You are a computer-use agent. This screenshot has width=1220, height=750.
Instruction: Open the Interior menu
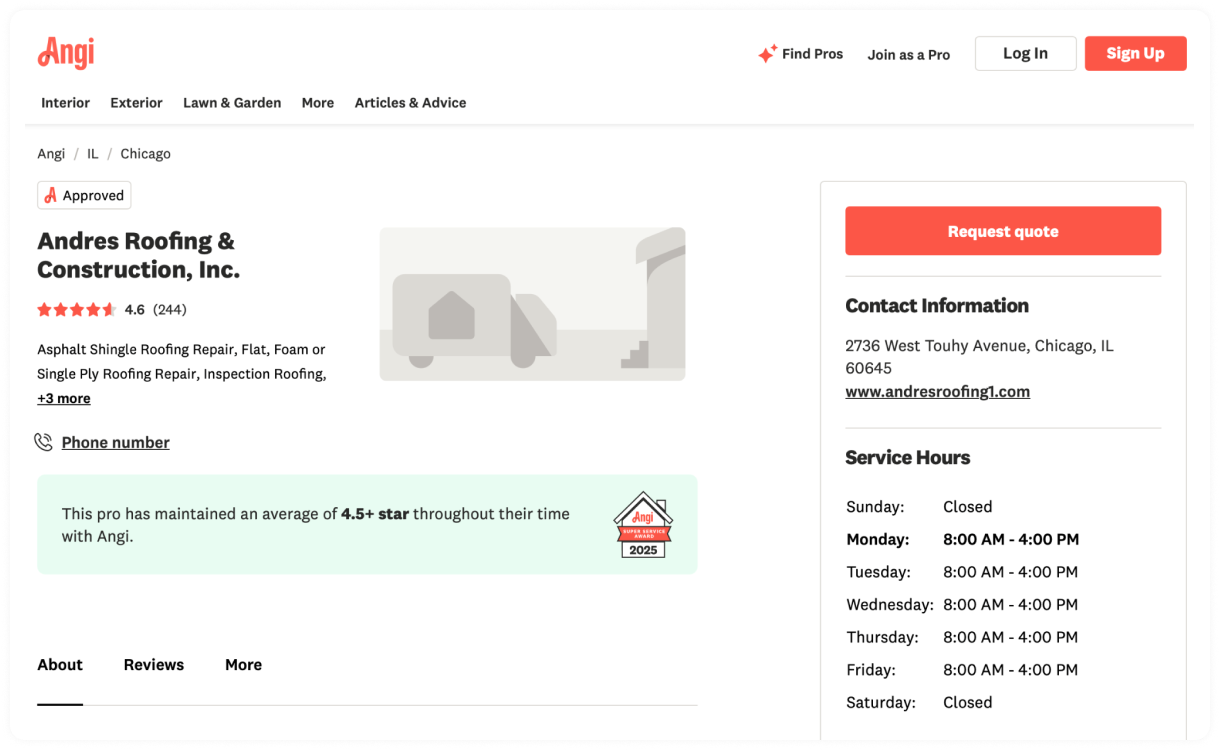coord(65,102)
